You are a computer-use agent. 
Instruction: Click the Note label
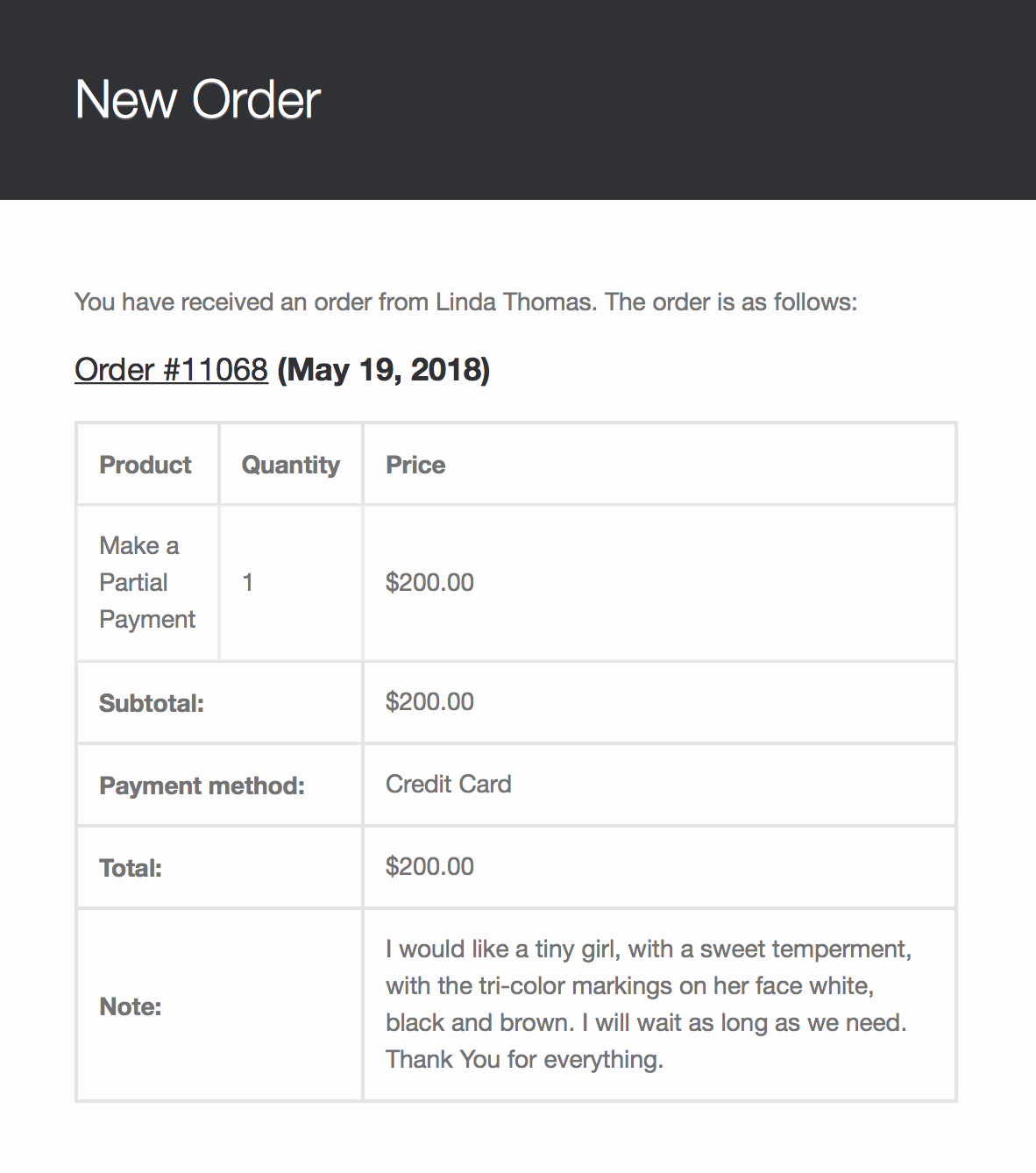131,1006
